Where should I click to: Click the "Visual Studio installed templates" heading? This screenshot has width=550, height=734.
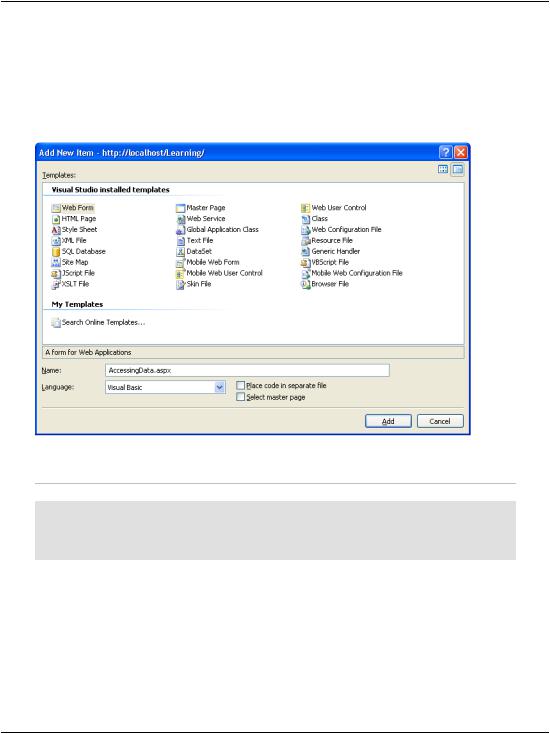click(x=110, y=190)
